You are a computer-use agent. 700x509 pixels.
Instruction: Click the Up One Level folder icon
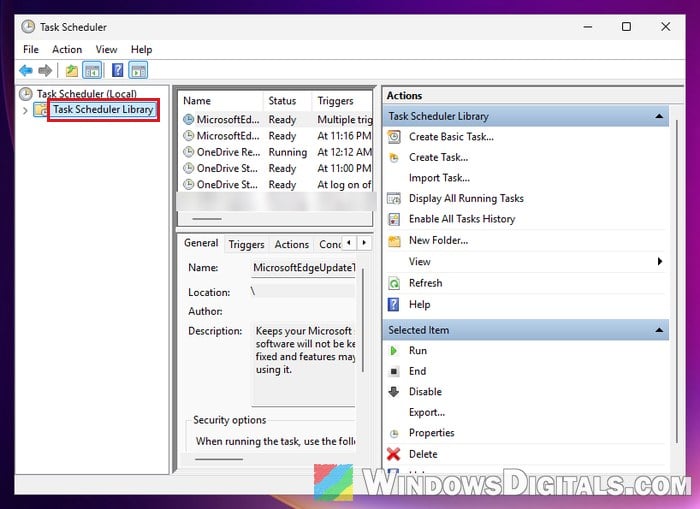72,71
